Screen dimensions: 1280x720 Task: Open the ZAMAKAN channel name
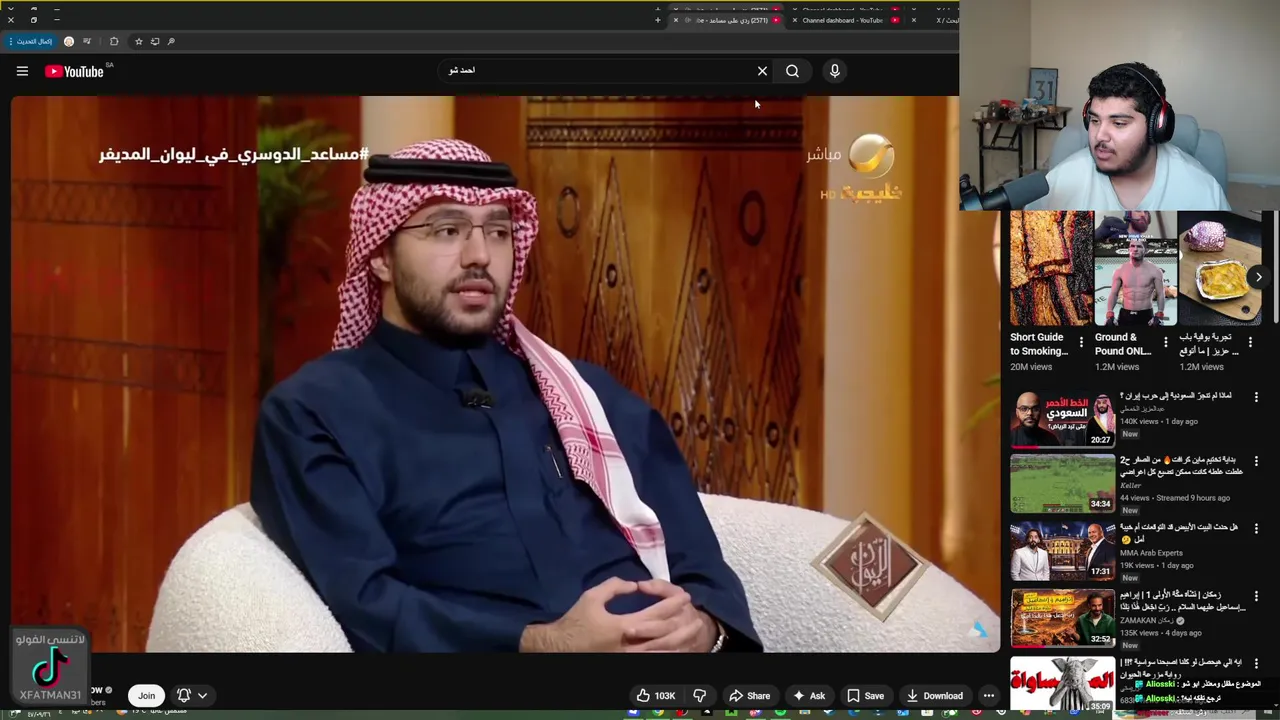(1146, 620)
